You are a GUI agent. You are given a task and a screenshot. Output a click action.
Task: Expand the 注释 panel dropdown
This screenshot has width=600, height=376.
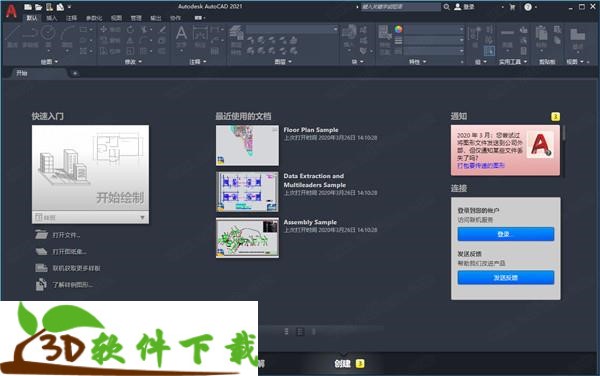pos(198,62)
